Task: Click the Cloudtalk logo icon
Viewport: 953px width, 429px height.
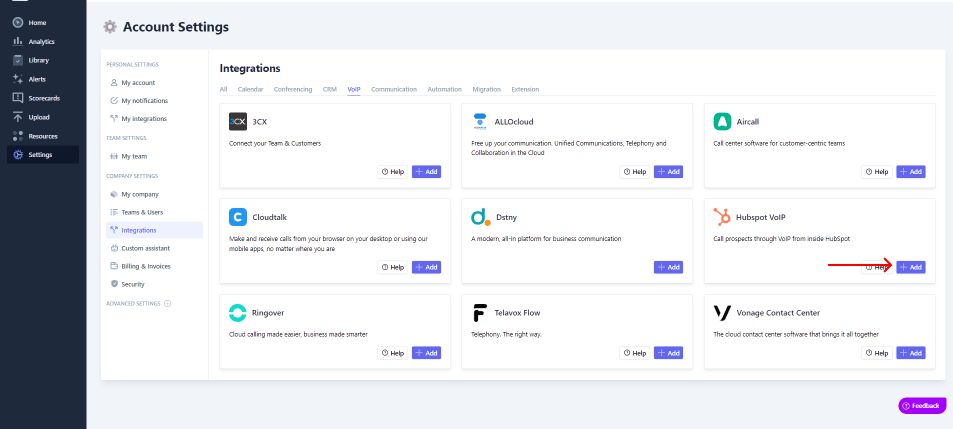Action: pyautogui.click(x=238, y=217)
